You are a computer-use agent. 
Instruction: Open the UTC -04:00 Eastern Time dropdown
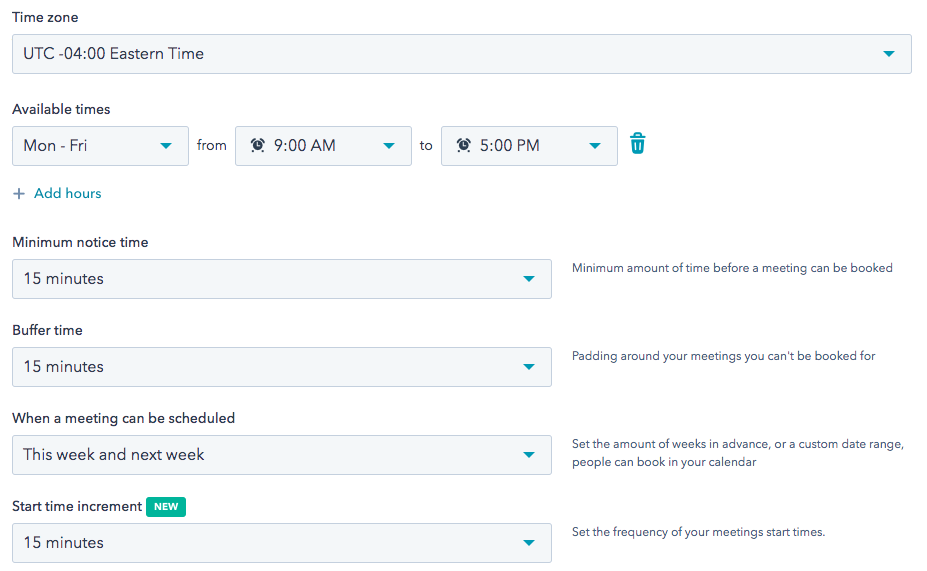[x=462, y=54]
